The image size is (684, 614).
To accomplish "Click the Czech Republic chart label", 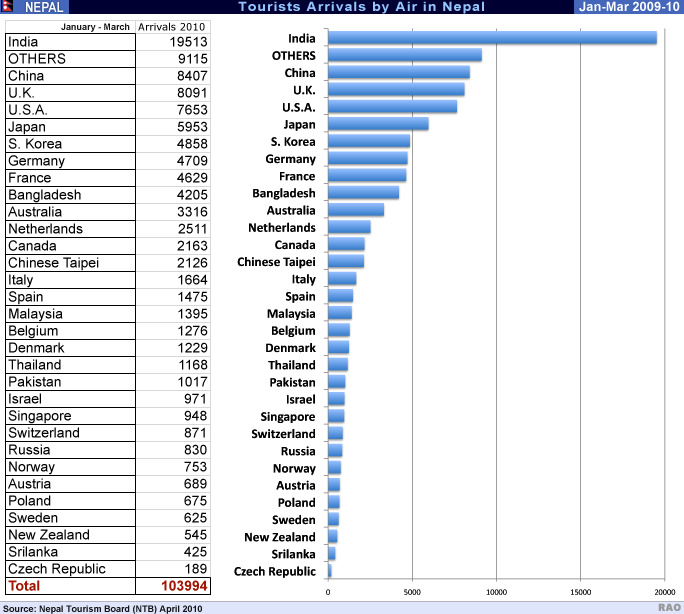I will pyautogui.click(x=274, y=571).
